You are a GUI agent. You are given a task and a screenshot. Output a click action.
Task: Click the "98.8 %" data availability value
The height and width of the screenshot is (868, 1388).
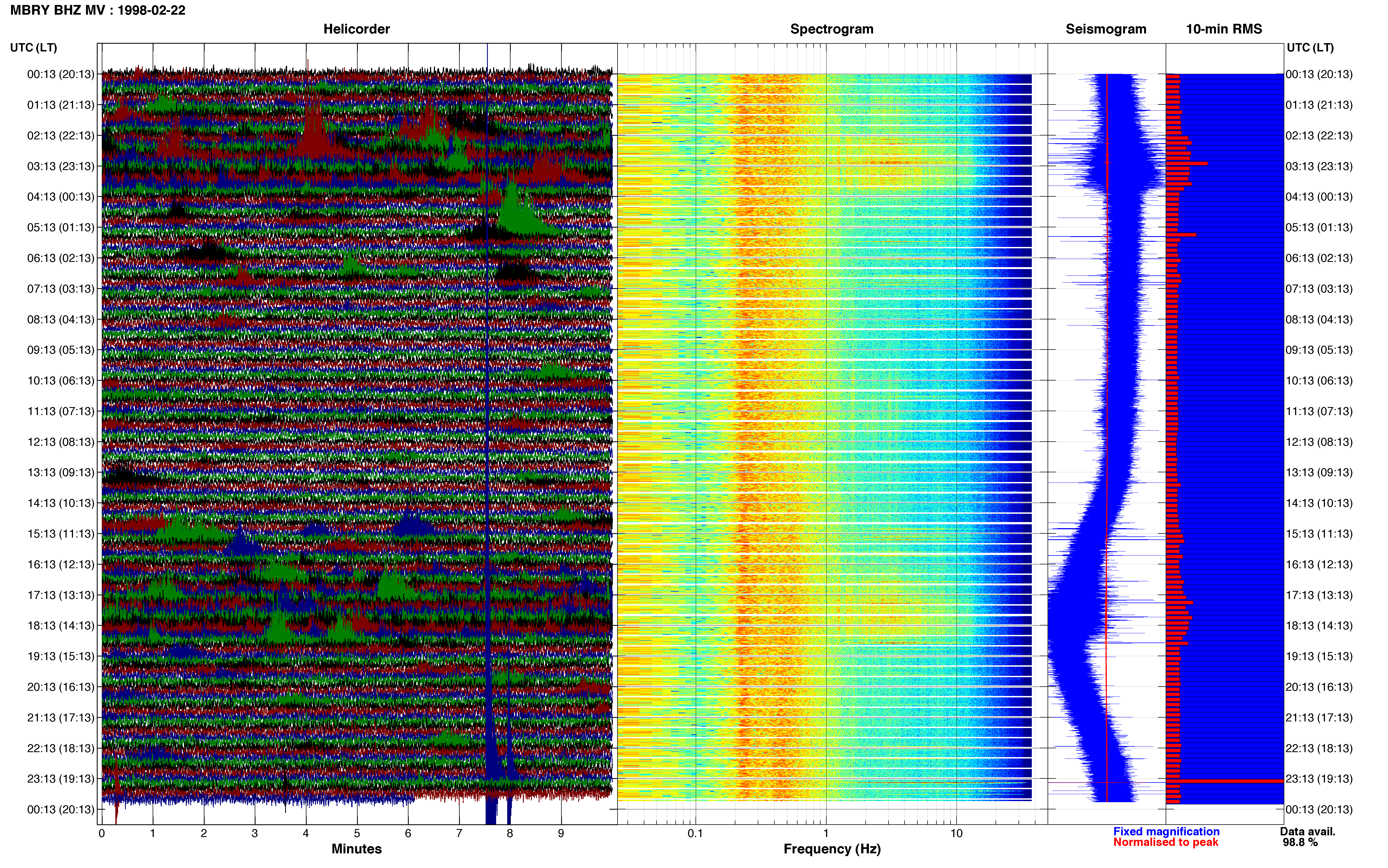point(1300,842)
